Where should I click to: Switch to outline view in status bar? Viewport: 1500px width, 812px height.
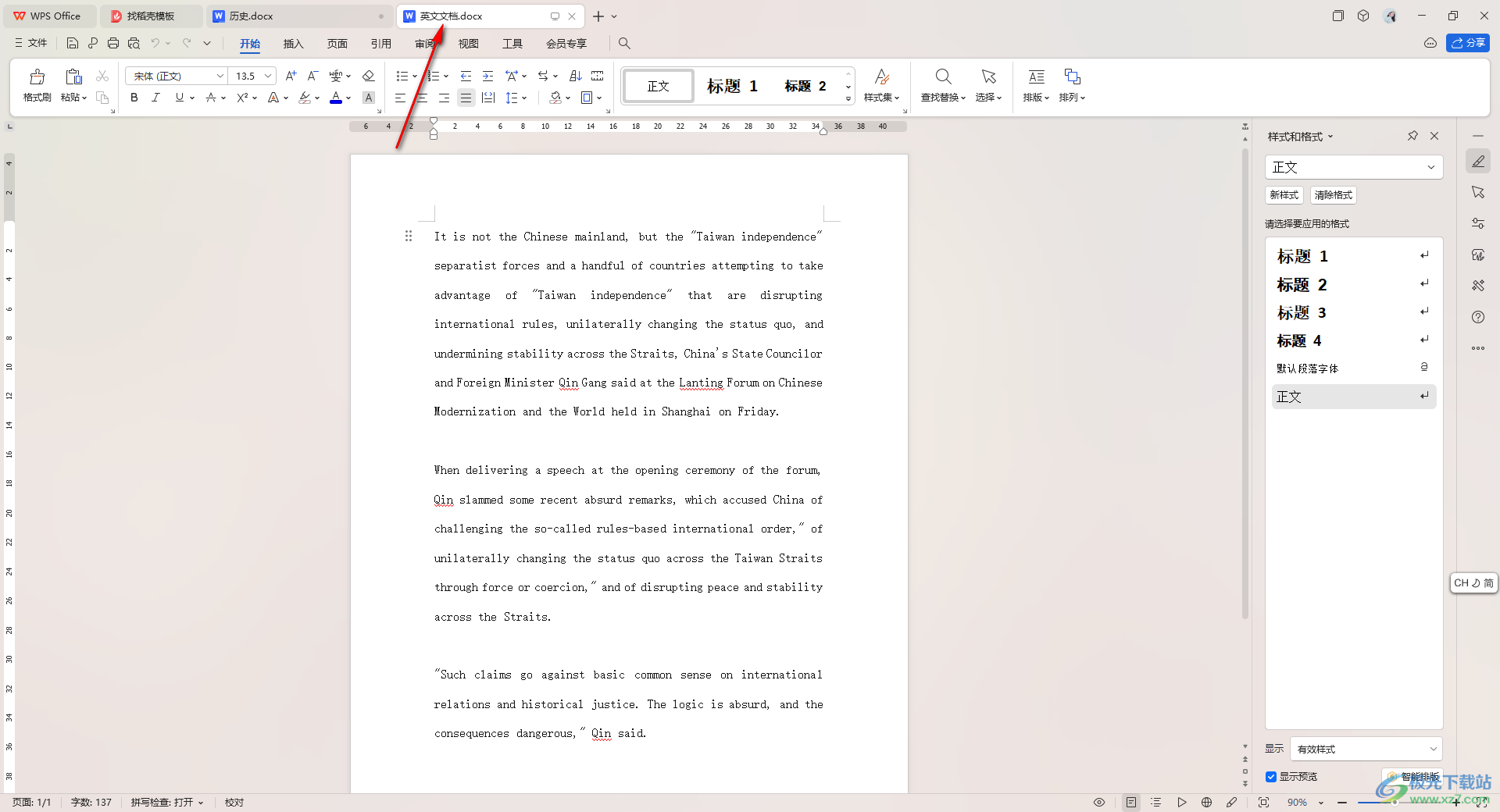pos(1156,802)
